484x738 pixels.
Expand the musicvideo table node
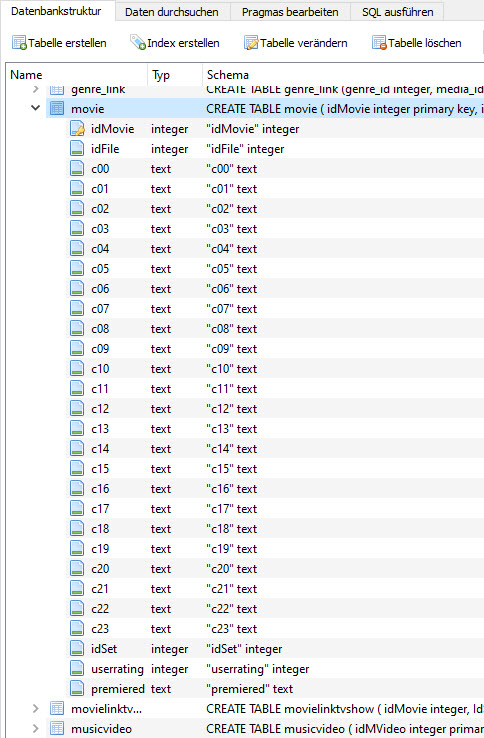pos(35,729)
